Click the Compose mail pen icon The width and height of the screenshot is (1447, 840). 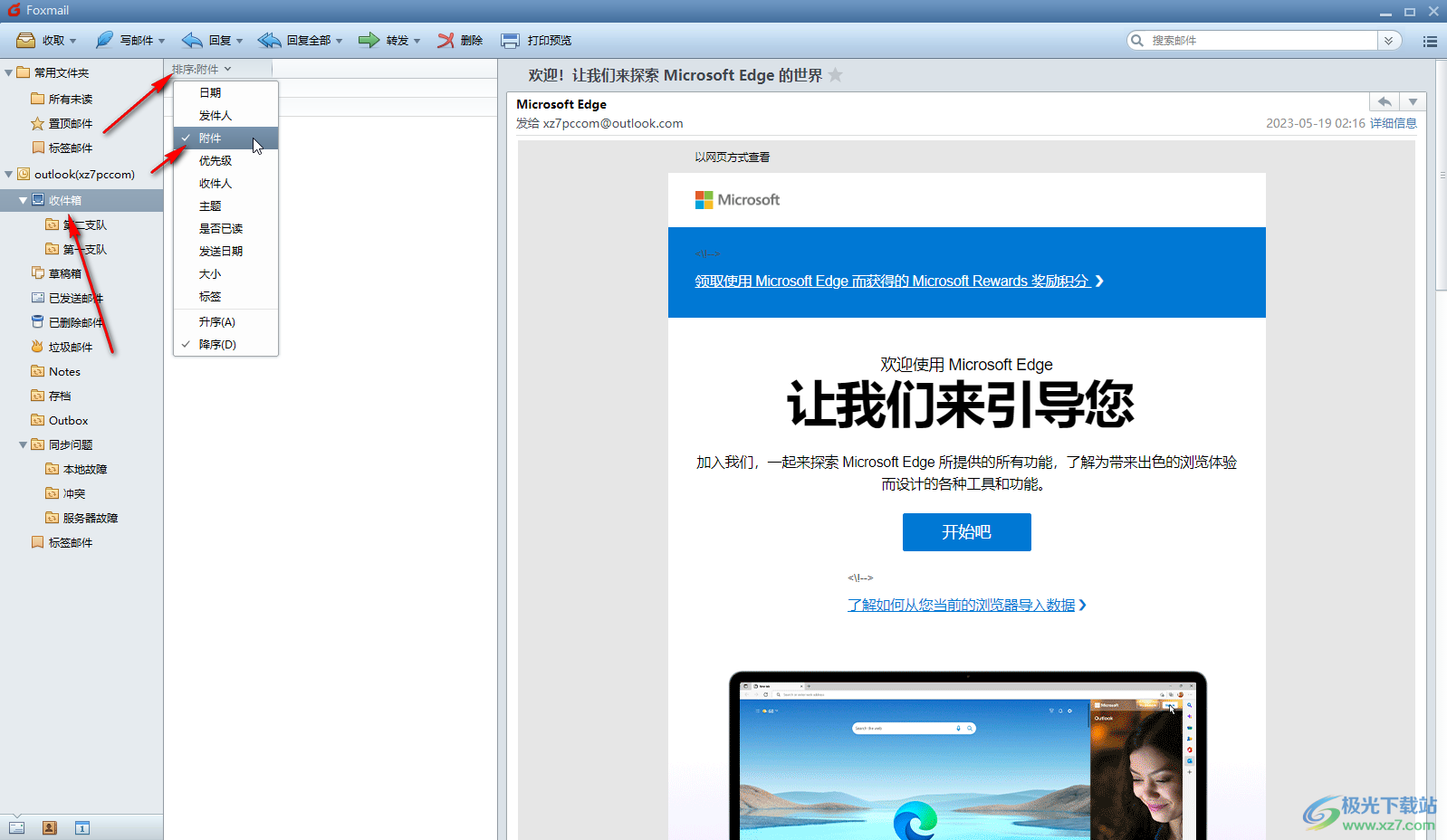pos(105,40)
